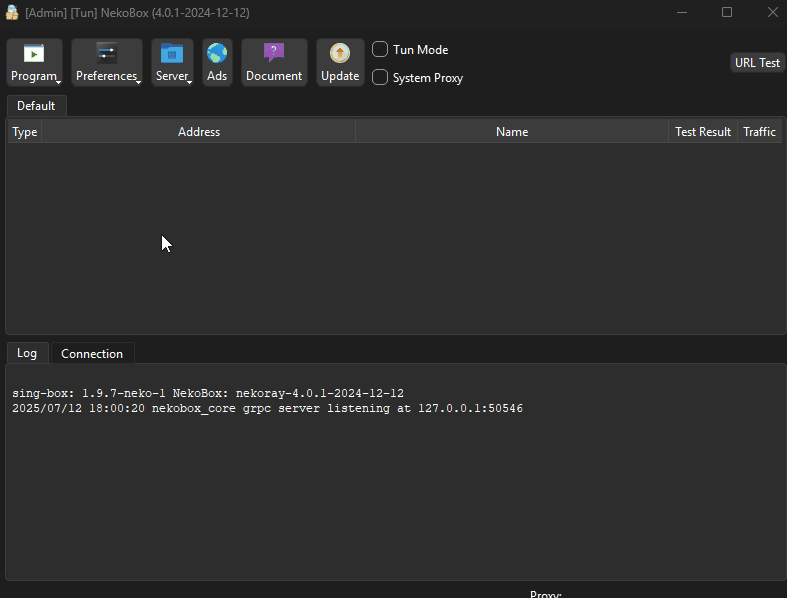Screen dimensions: 787x598
Task: Click the NekoBox app icon in title bar
Action: click(12, 12)
